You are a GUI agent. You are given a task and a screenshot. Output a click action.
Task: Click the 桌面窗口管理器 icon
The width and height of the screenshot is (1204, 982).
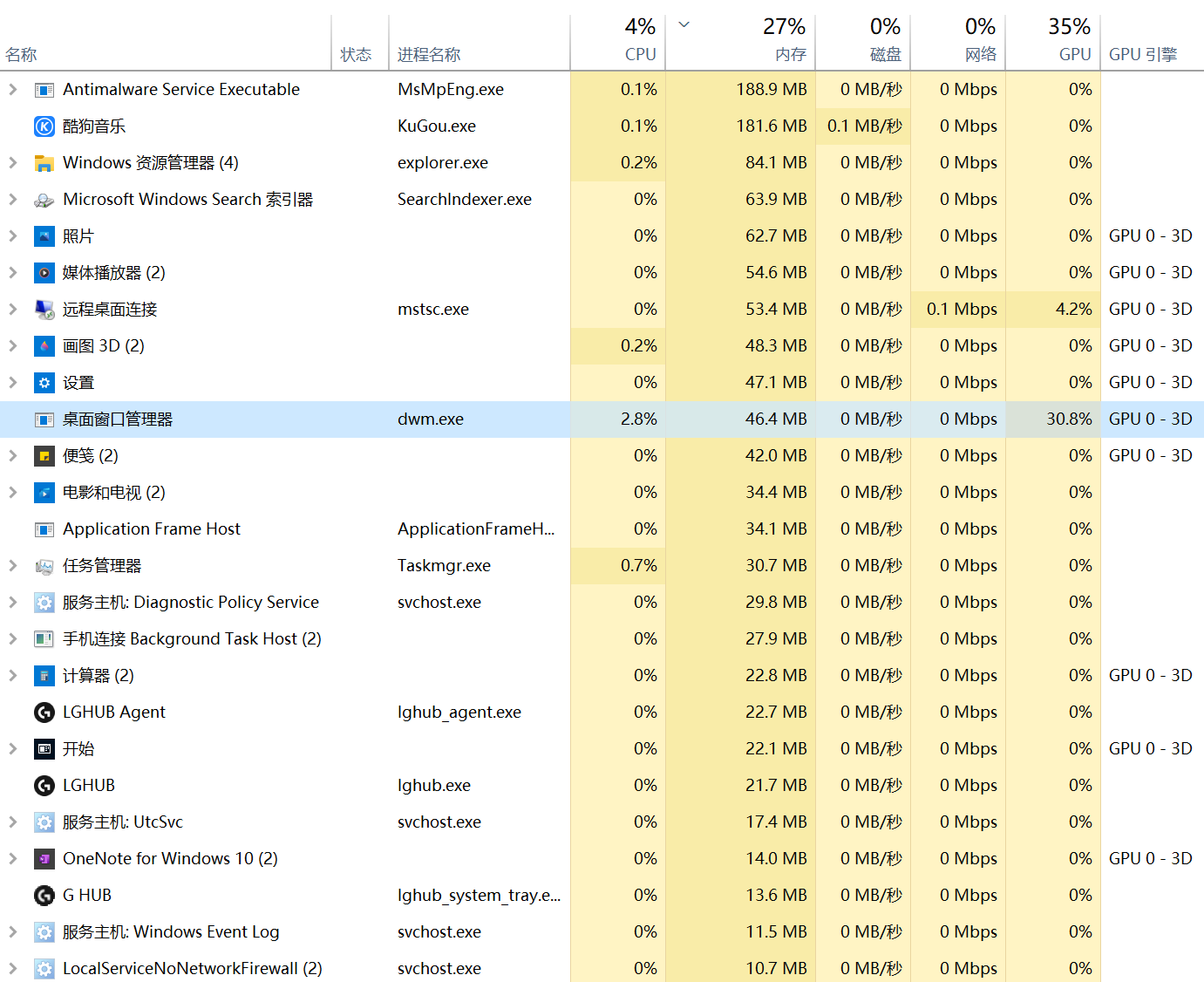44,419
